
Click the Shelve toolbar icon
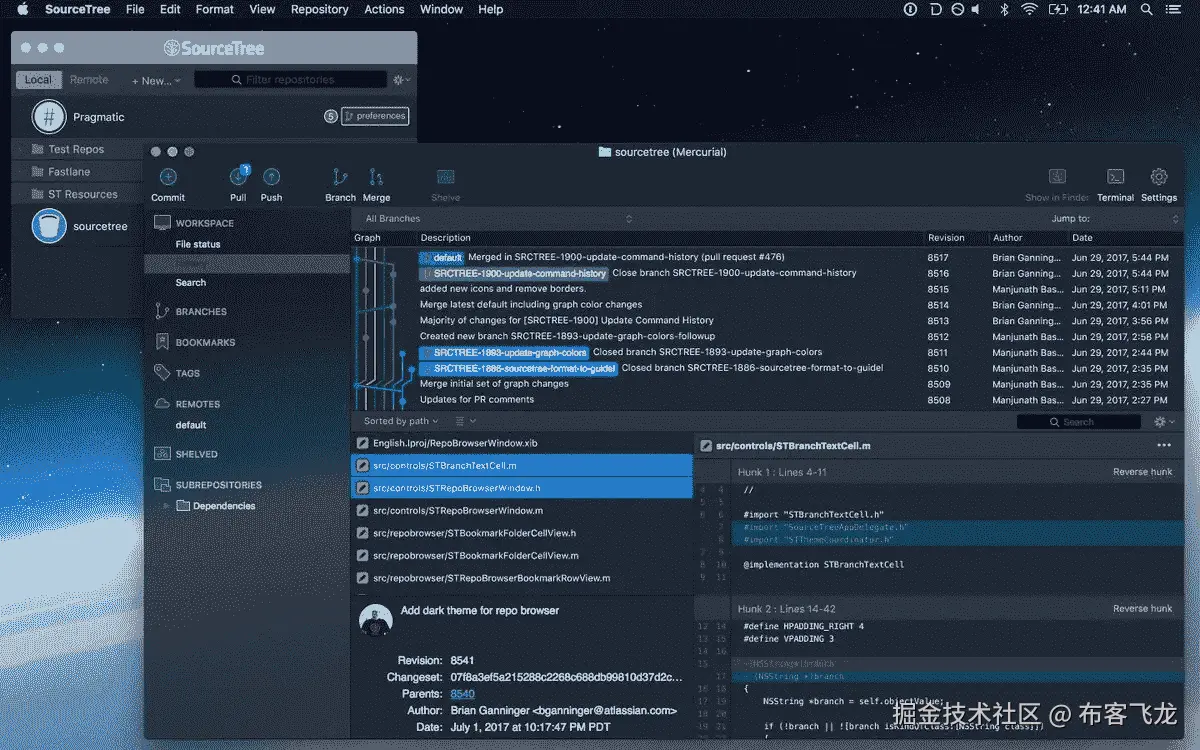pyautogui.click(x=446, y=177)
